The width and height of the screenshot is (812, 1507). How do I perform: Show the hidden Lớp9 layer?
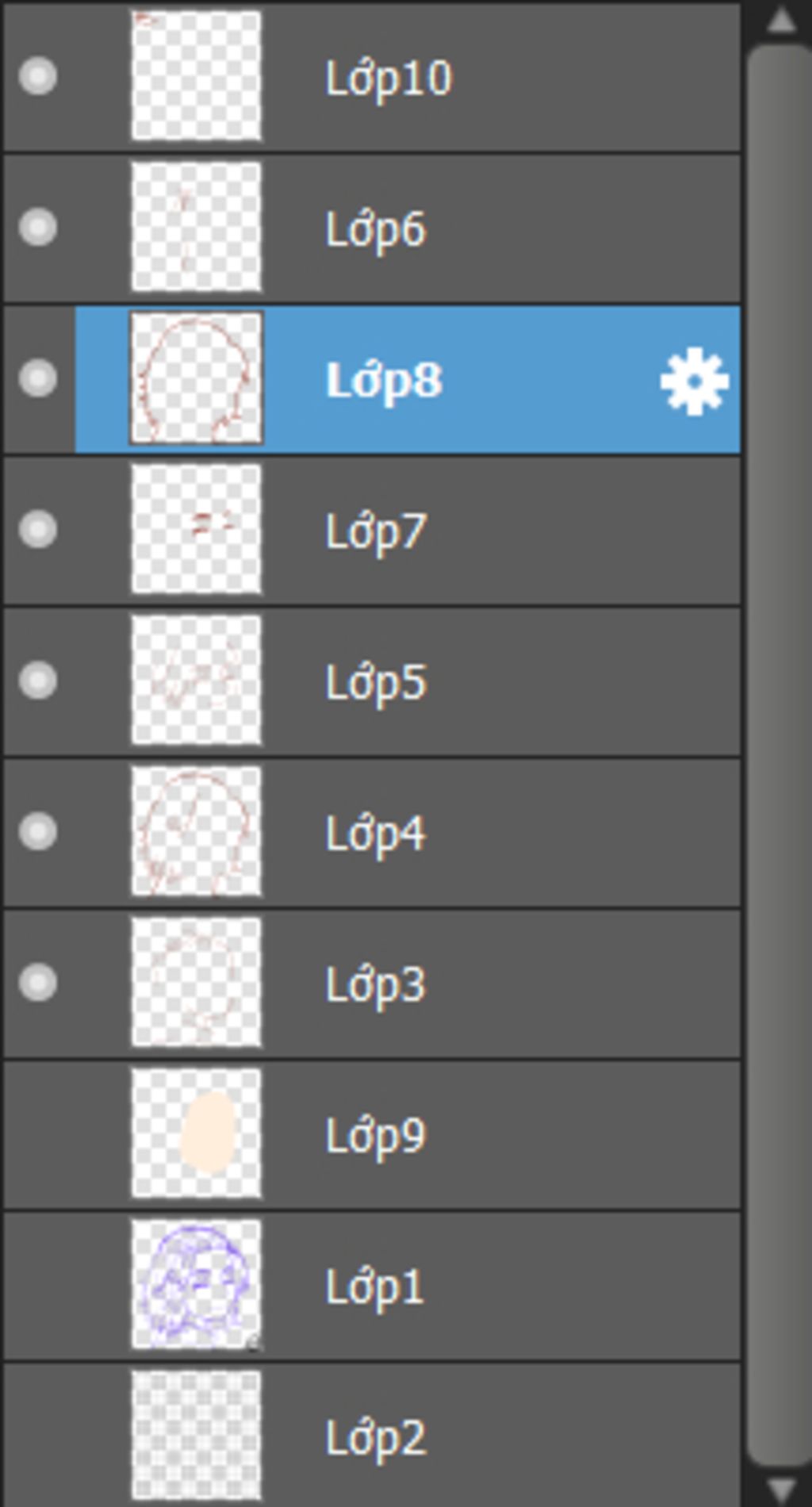tap(38, 1134)
